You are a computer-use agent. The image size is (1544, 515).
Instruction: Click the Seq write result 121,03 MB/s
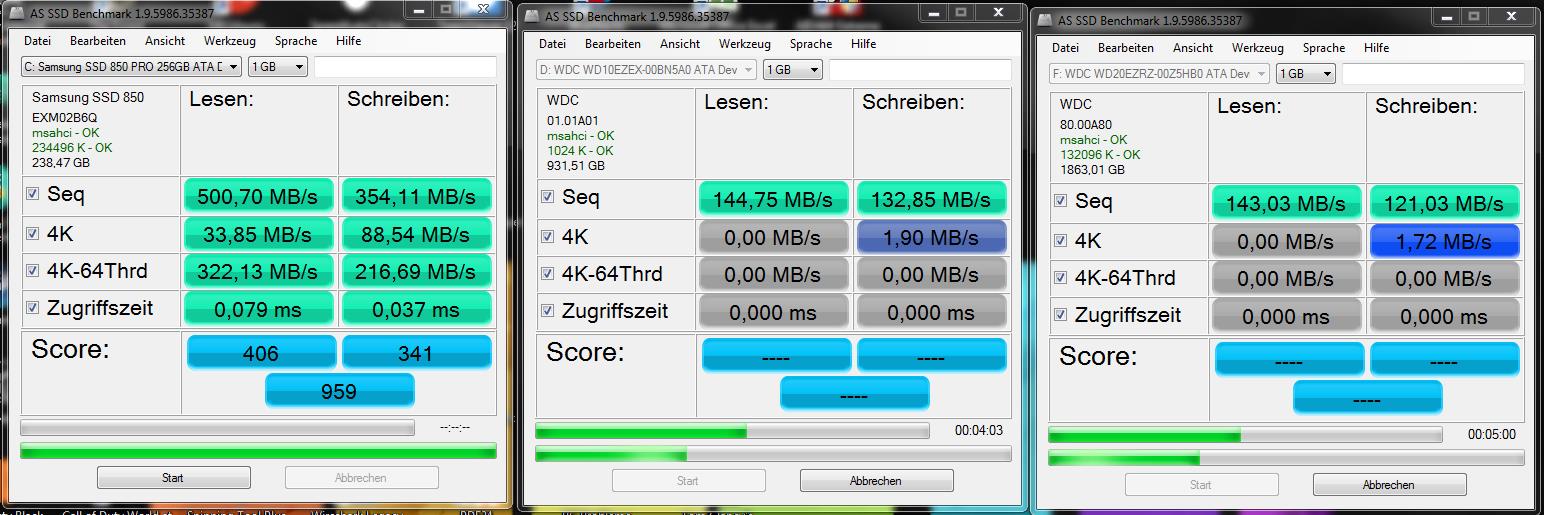[1444, 204]
